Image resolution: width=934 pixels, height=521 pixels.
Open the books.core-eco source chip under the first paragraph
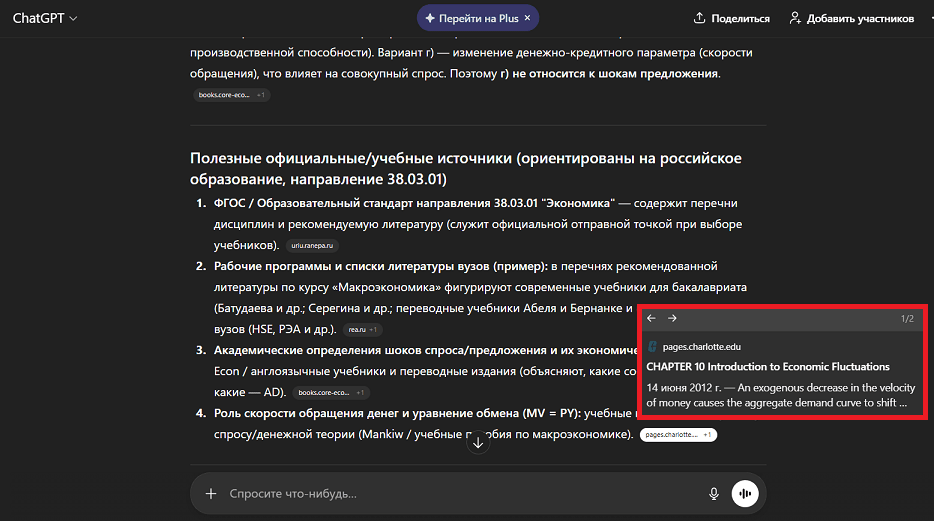click(x=231, y=95)
